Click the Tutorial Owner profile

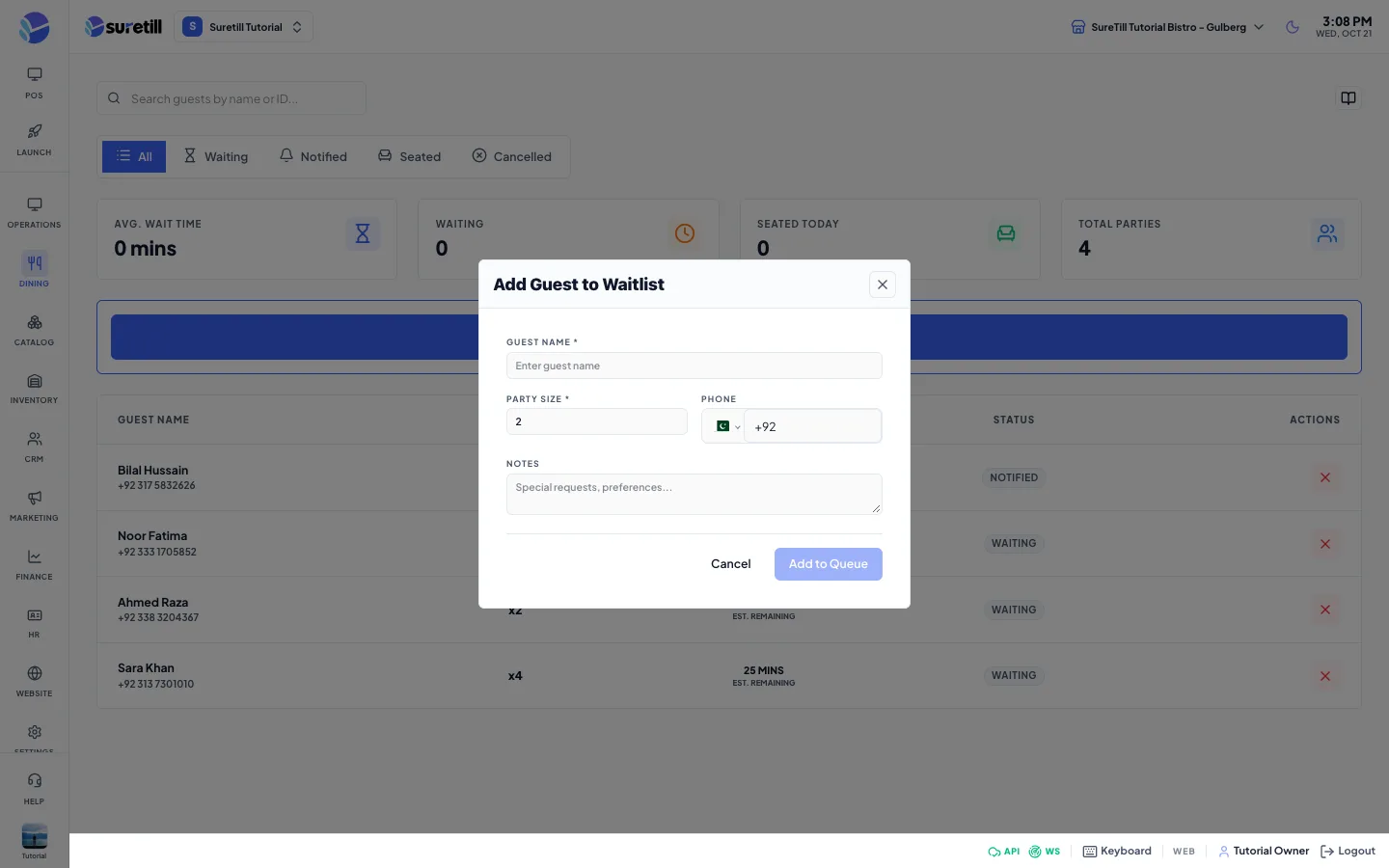pyautogui.click(x=1264, y=851)
